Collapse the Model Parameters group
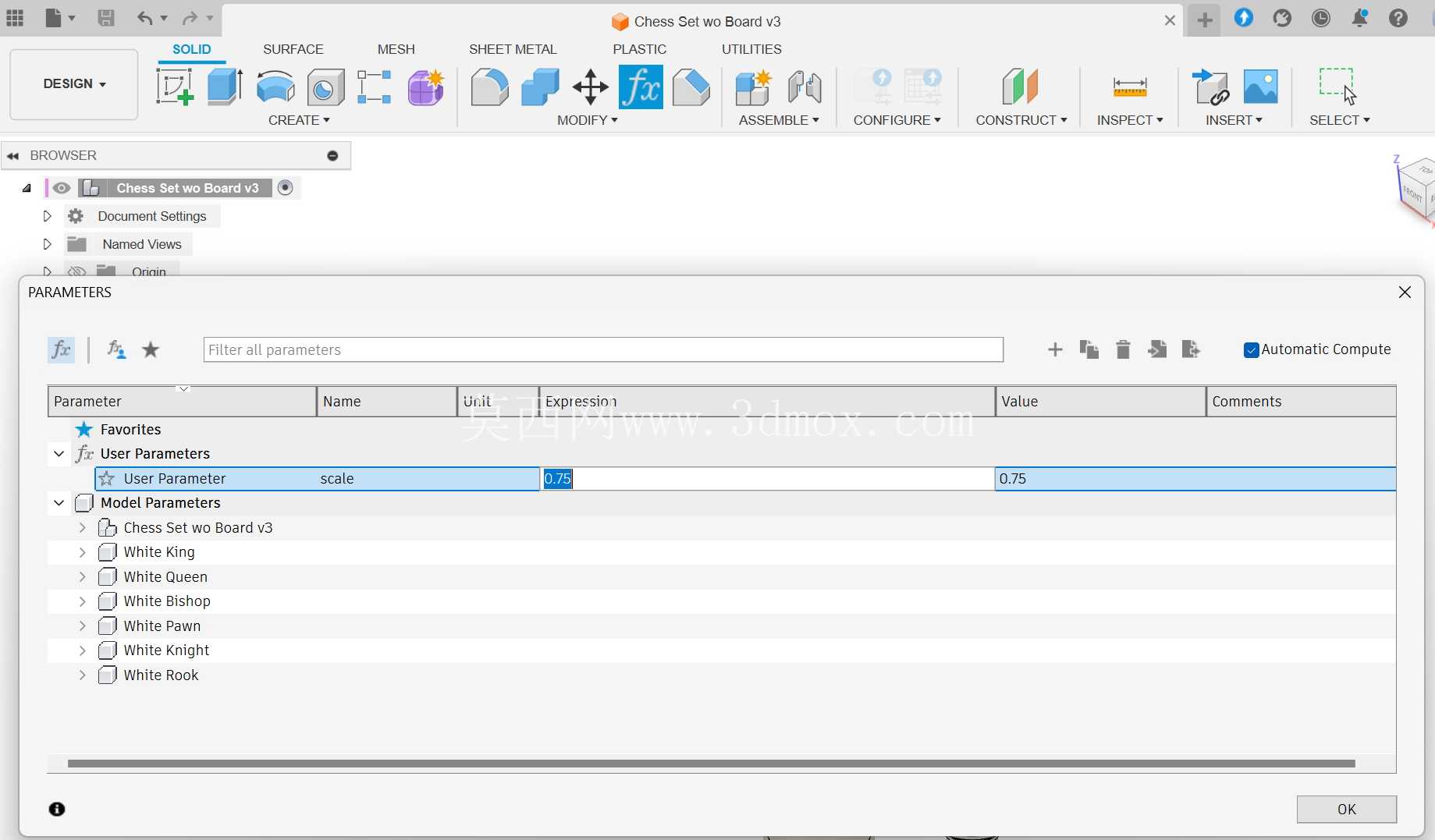Image resolution: width=1435 pixels, height=840 pixels. [x=59, y=503]
